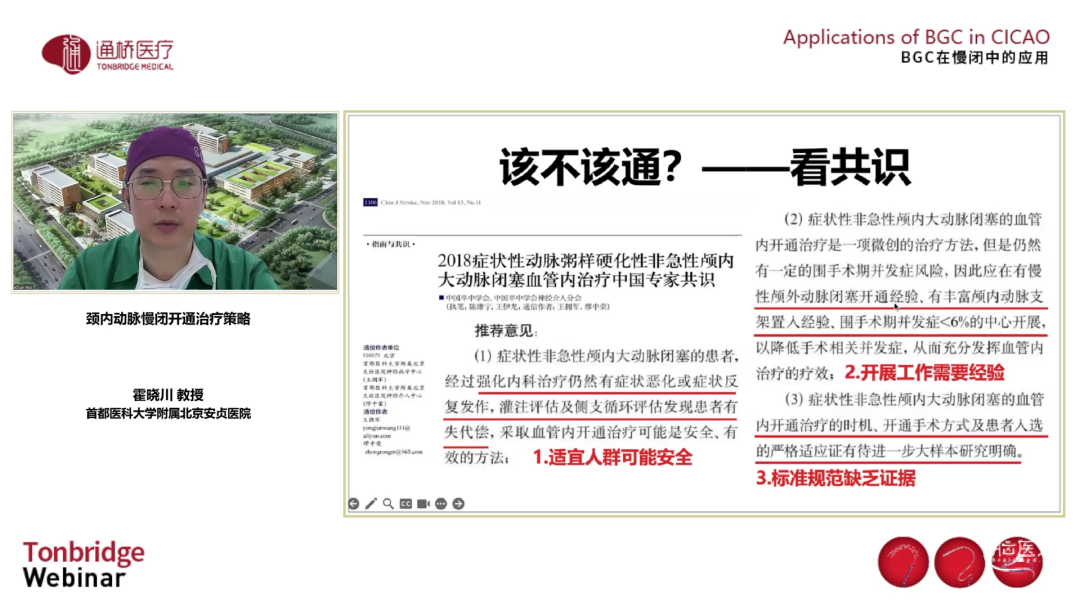Click the paragraph beginning '(3) 症状性非急性颅内'
The height and width of the screenshot is (607, 1080).
(901, 425)
